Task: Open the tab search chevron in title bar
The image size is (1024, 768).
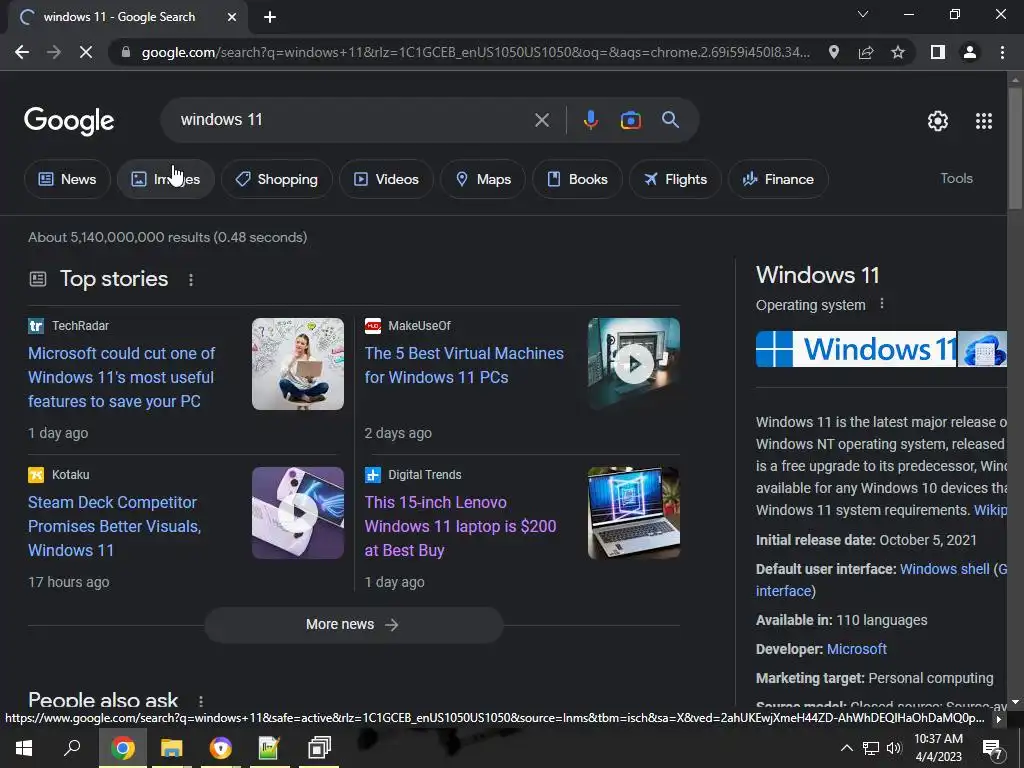Action: (x=863, y=14)
